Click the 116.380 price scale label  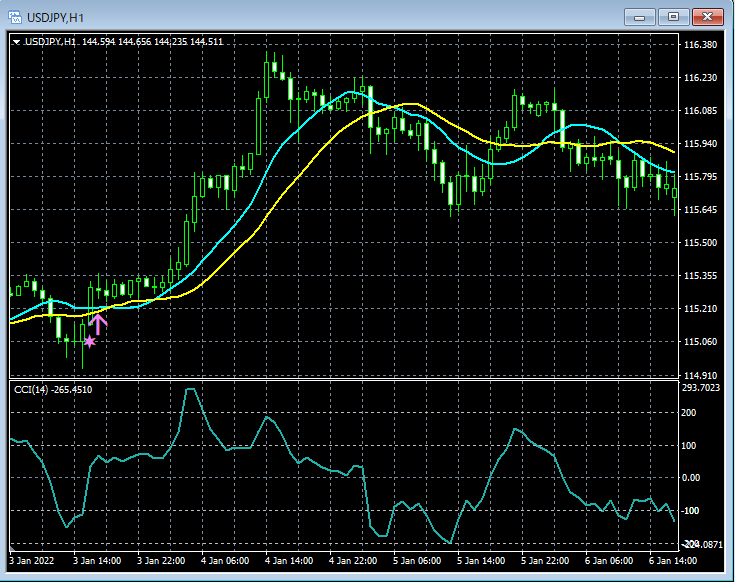point(700,45)
